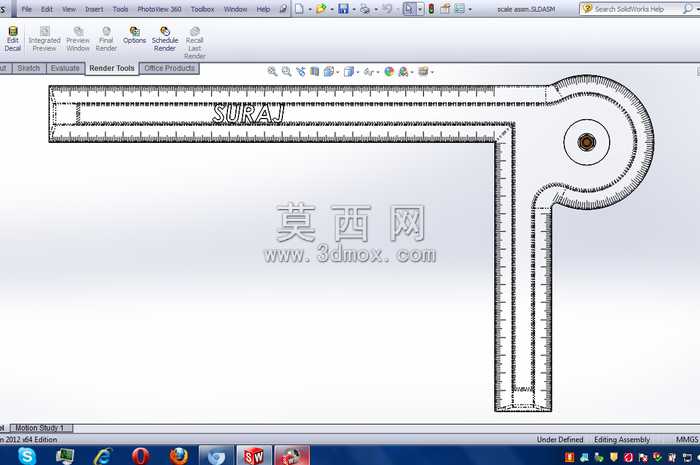Select the Render Tools tab
Viewport: 700px width, 465px height.
(112, 68)
